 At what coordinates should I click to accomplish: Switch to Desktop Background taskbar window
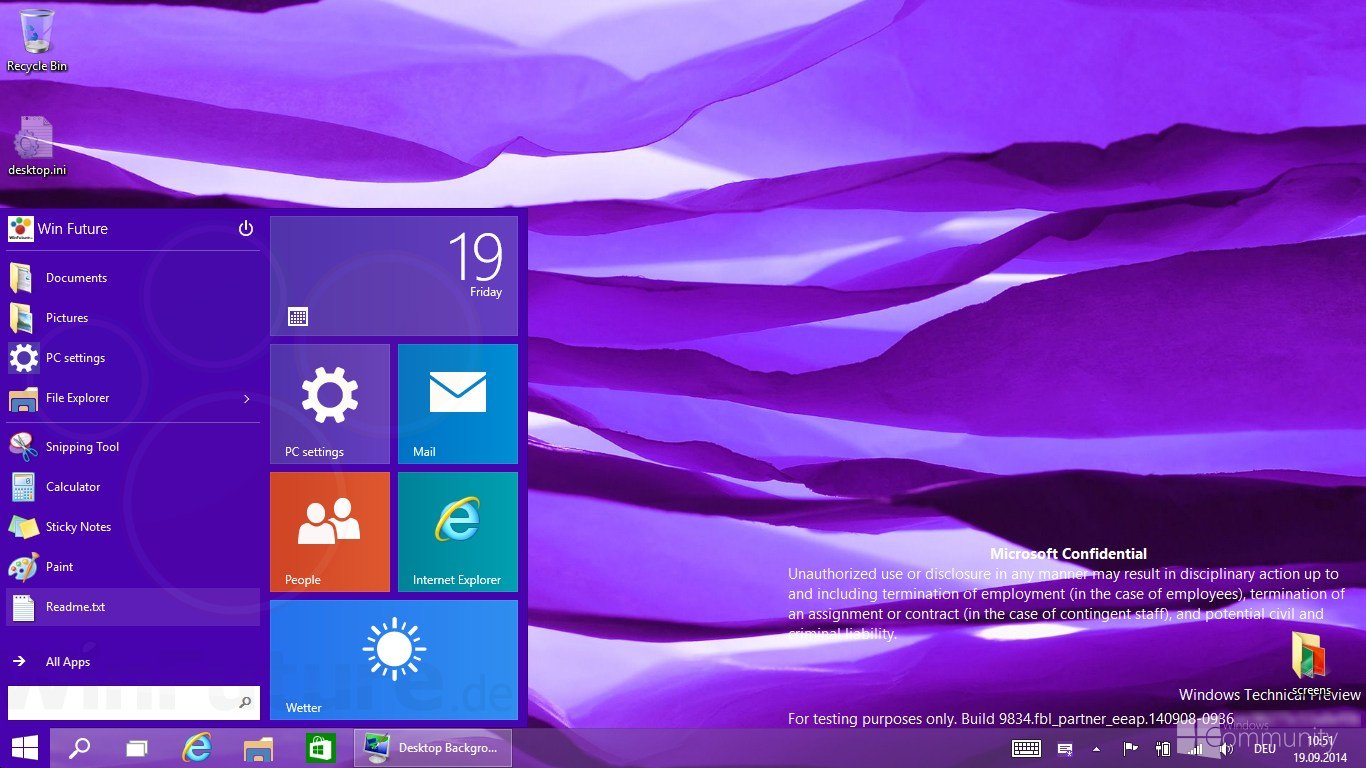433,748
